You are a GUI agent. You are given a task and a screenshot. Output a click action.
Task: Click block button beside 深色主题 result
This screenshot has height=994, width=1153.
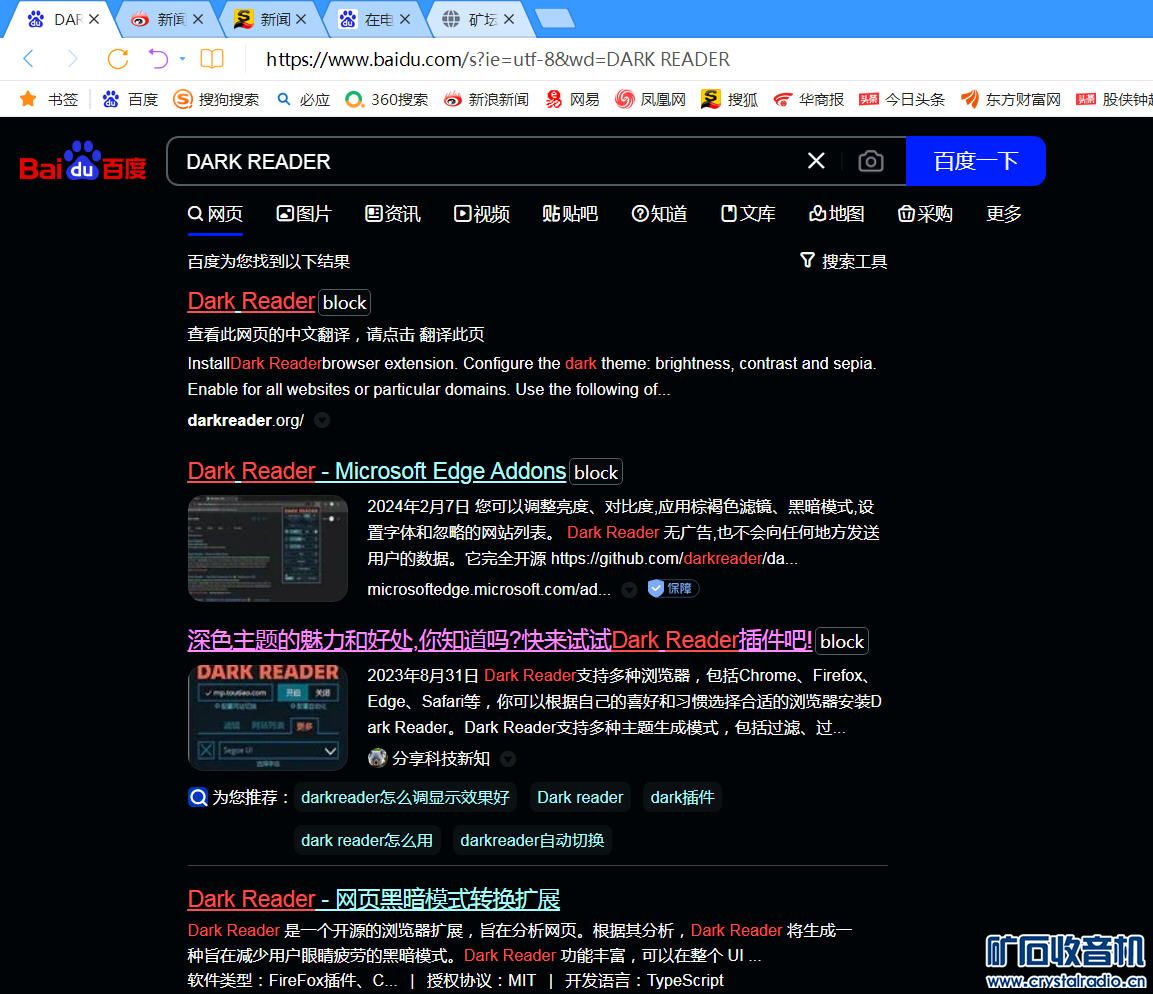point(842,641)
